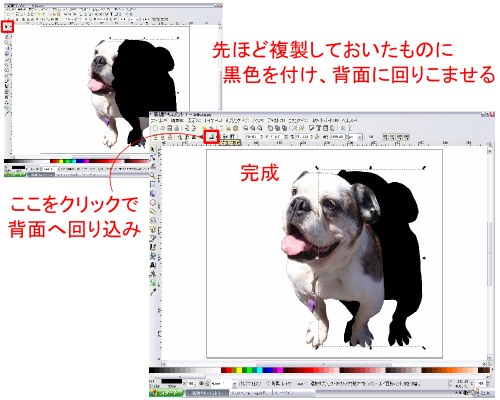Viewport: 500px width, 400px height.
Task: Open the File menu in front window
Action: (159, 121)
